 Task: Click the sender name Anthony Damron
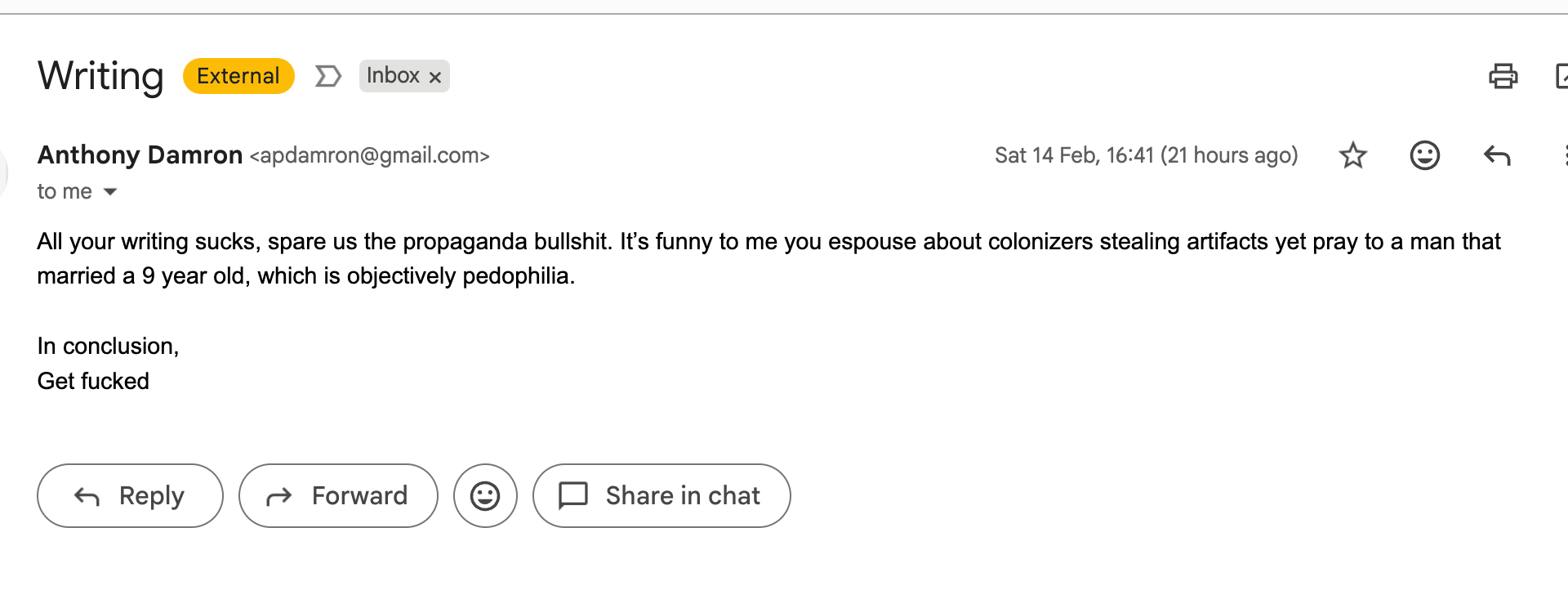(140, 155)
